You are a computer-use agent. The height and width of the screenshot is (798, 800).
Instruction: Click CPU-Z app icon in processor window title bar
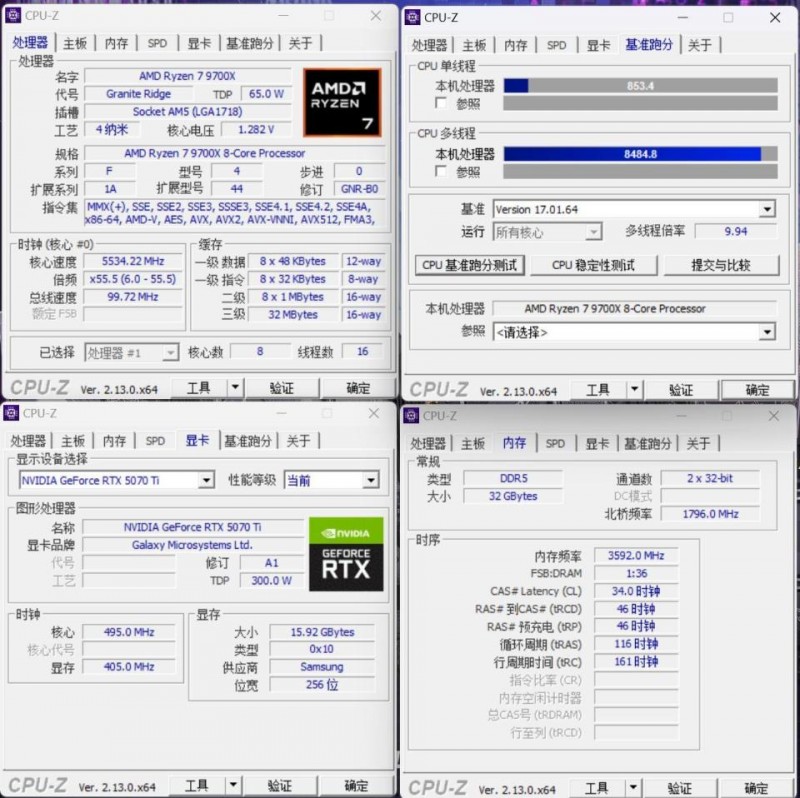click(x=12, y=15)
